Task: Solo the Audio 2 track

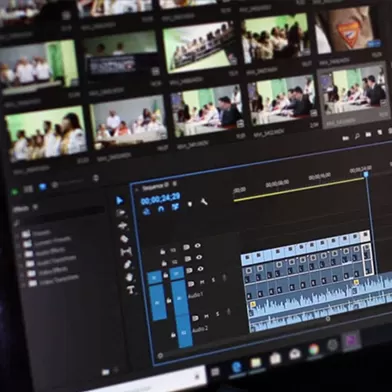Action: 218,314
